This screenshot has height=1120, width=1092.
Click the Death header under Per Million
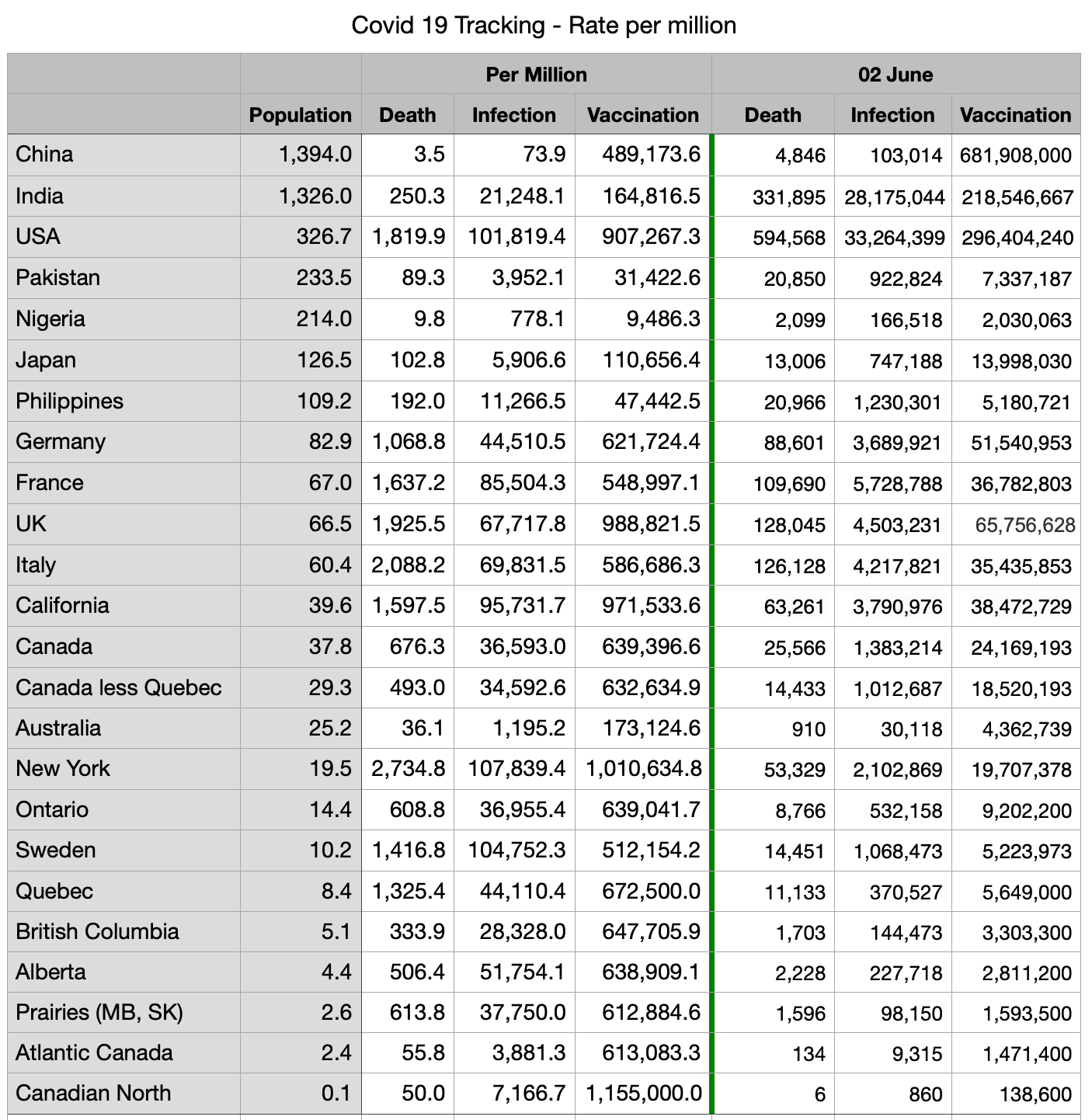click(407, 115)
